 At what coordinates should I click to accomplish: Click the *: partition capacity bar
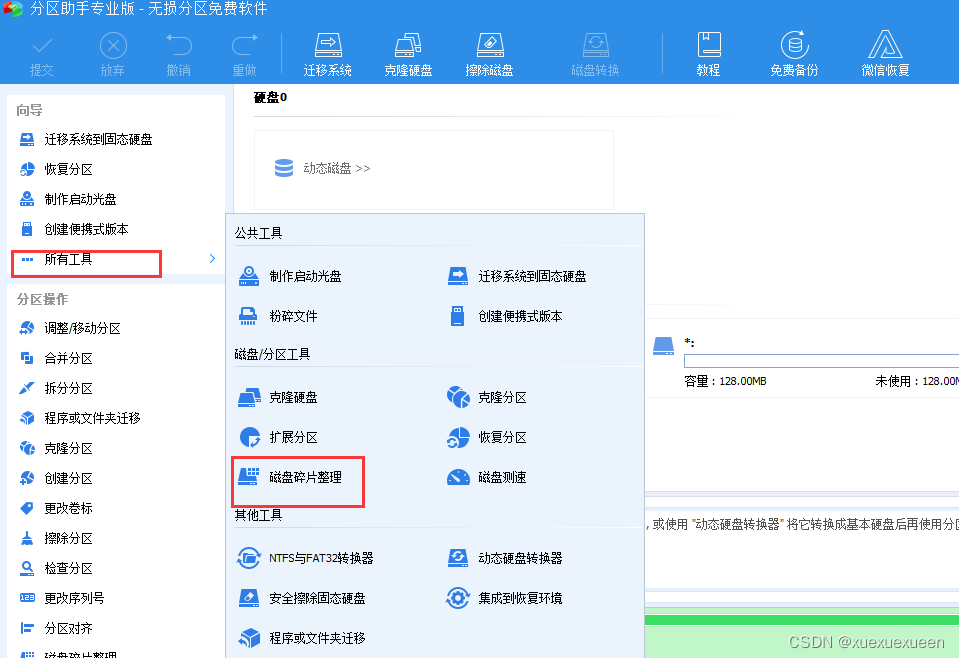tap(821, 361)
